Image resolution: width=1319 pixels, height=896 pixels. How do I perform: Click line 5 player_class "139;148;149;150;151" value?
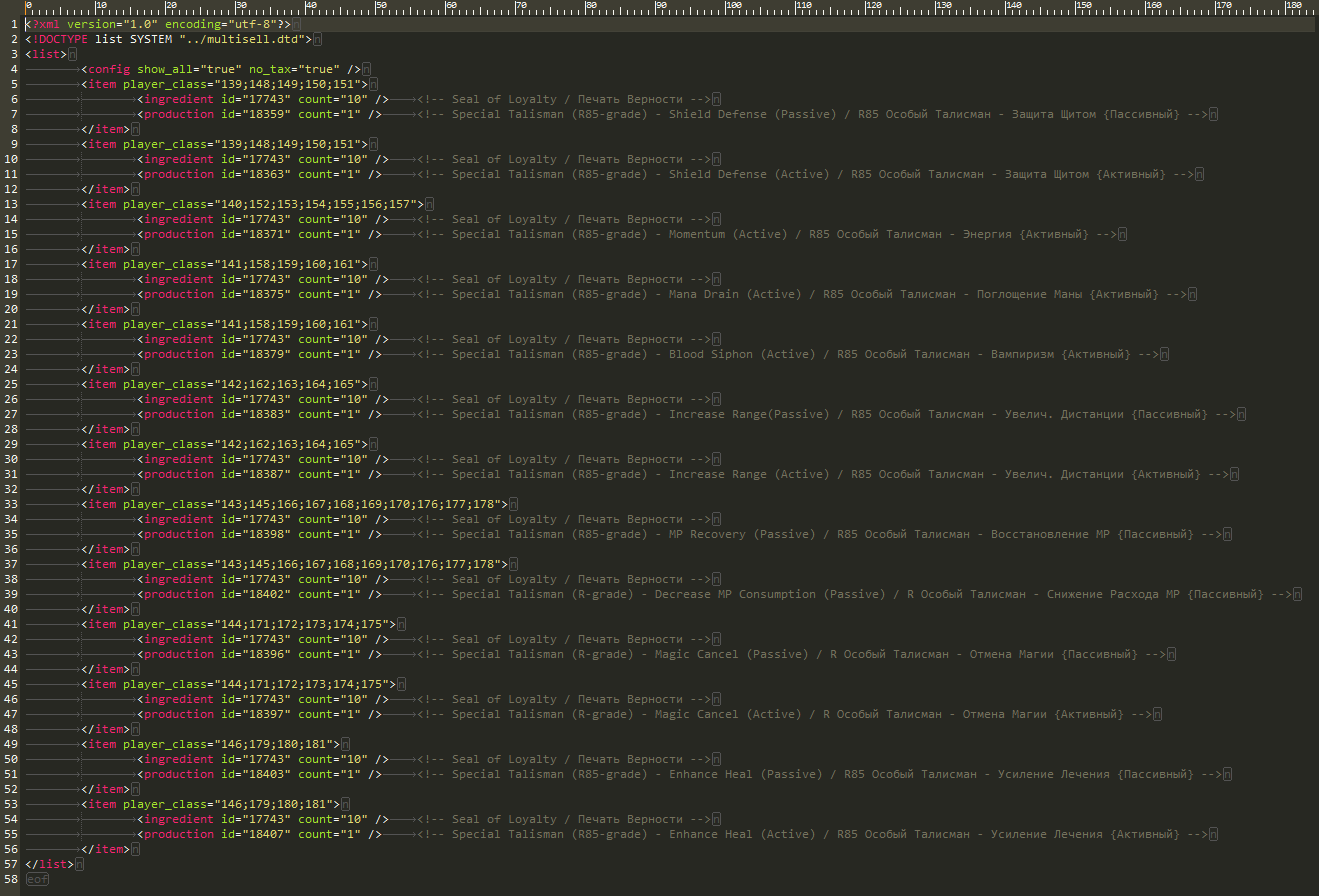pyautogui.click(x=287, y=84)
